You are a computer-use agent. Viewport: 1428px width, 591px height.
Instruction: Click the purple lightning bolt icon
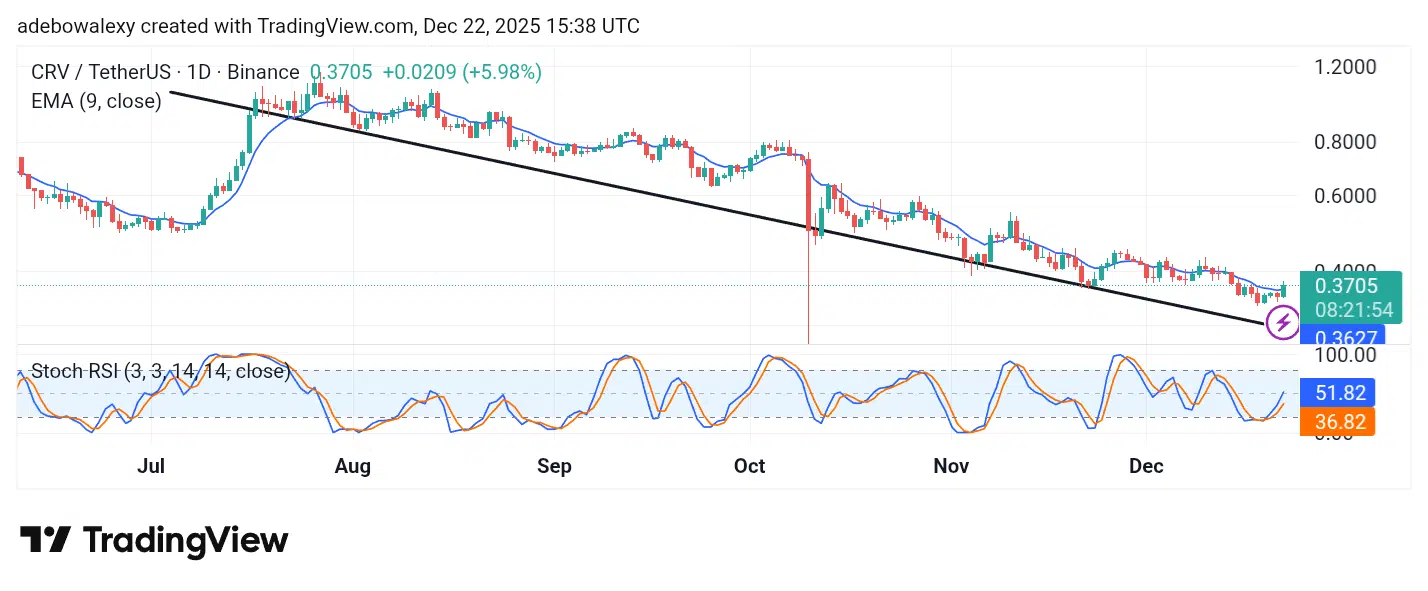(x=1283, y=323)
